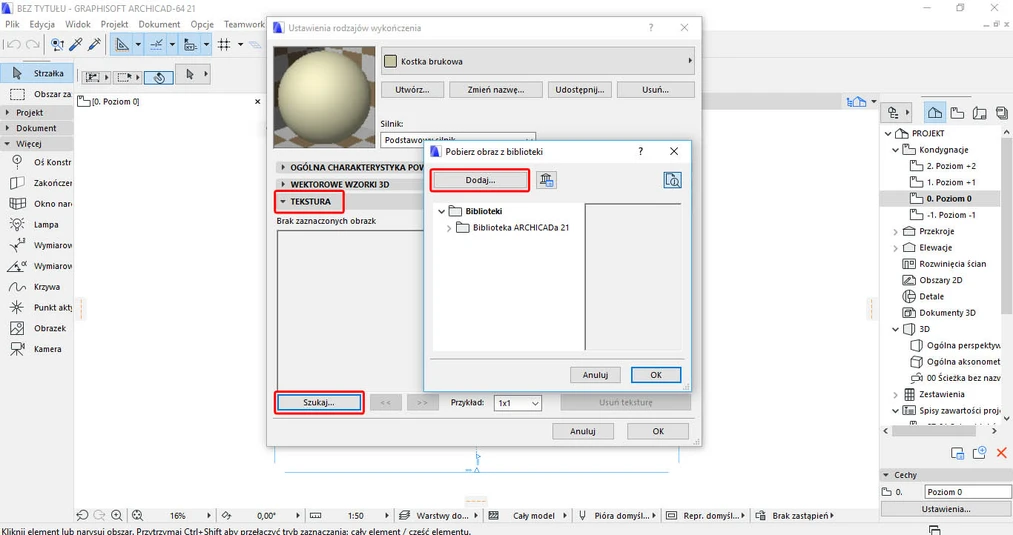The width and height of the screenshot is (1013, 535).
Task: Toggle the grid snap icon
Action: [x=224, y=45]
